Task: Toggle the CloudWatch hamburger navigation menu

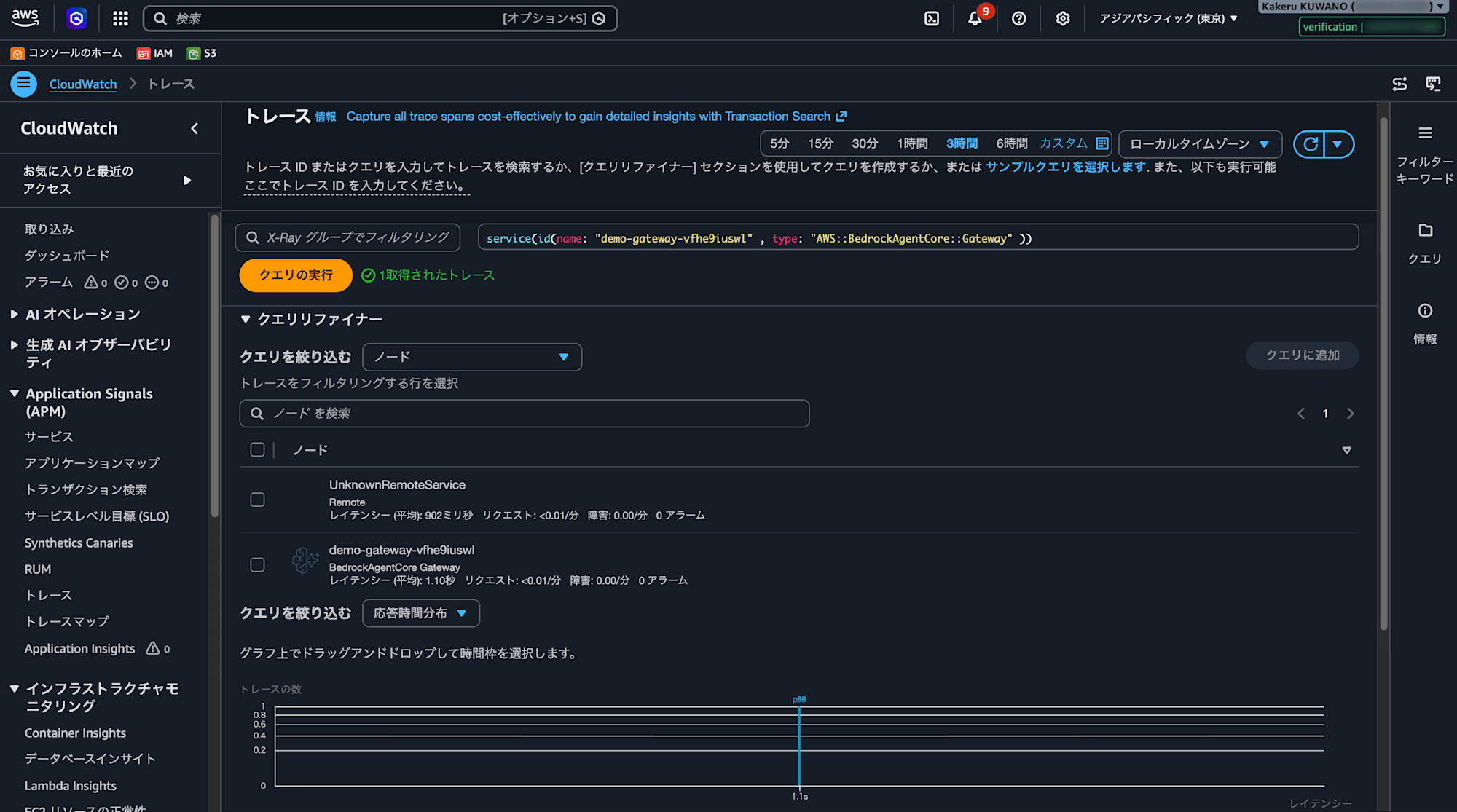Action: tap(24, 84)
